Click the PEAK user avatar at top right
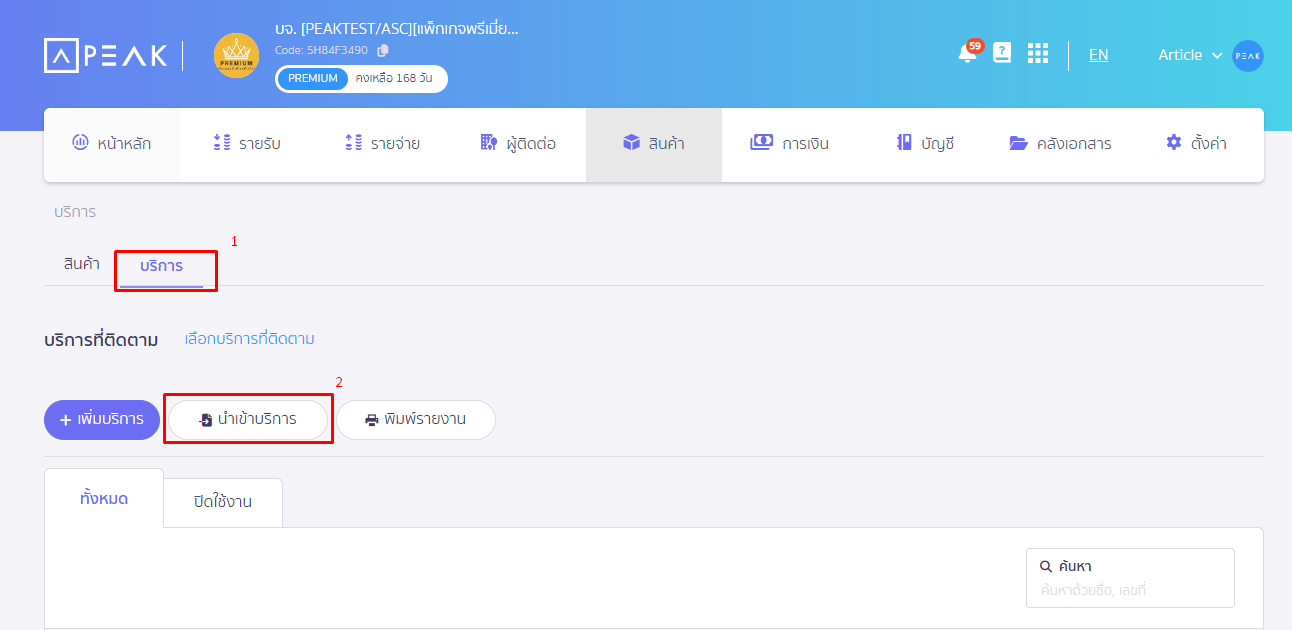Screen dimensions: 1292x630 click(x=1247, y=56)
